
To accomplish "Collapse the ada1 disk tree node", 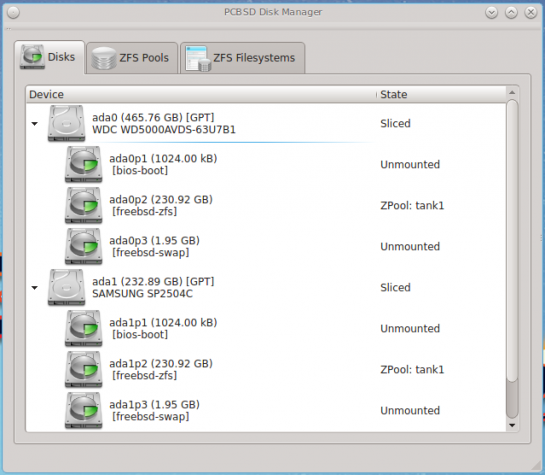I will (x=34, y=288).
